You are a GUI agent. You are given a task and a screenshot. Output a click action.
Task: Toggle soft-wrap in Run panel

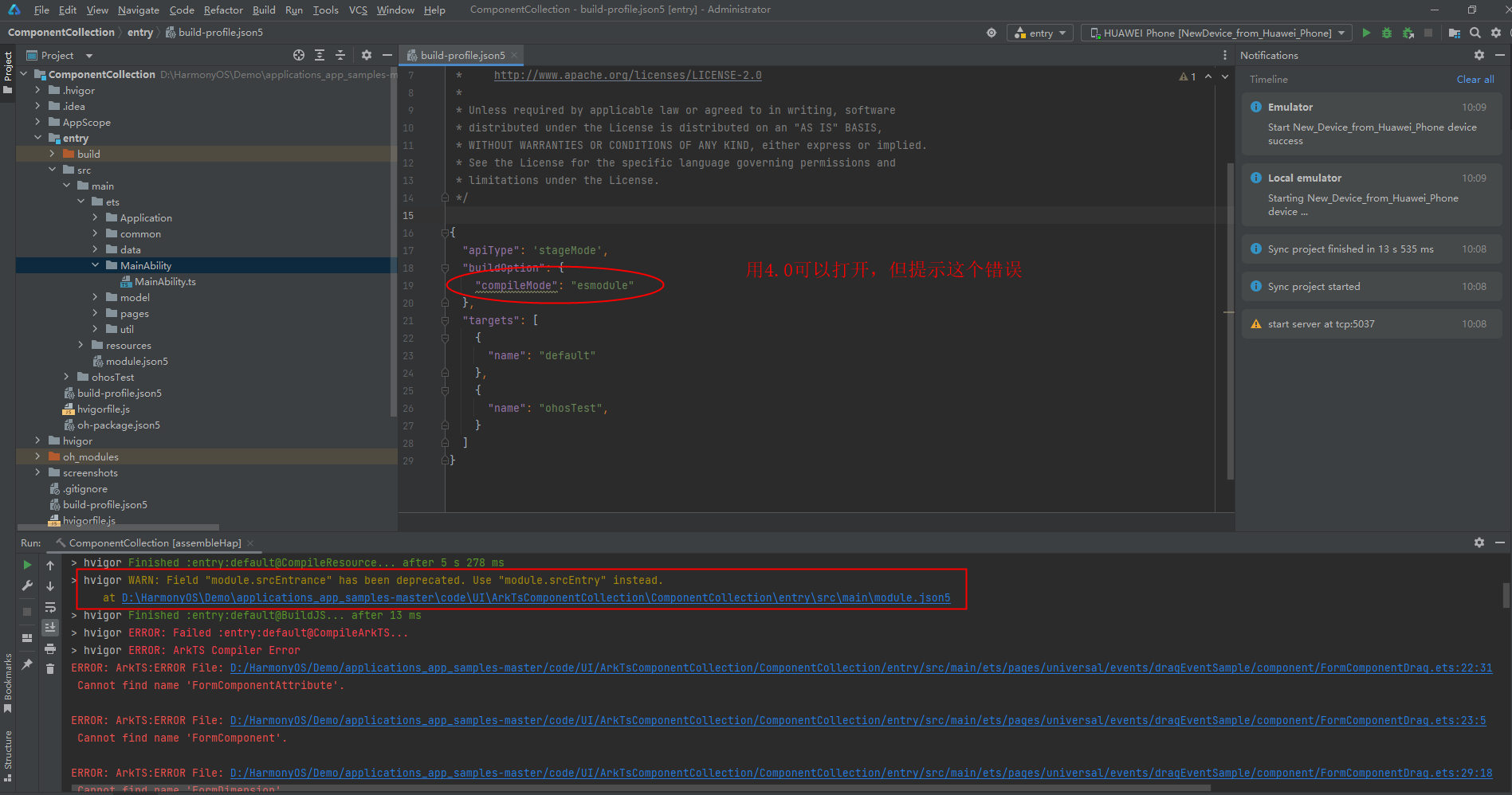click(x=50, y=607)
